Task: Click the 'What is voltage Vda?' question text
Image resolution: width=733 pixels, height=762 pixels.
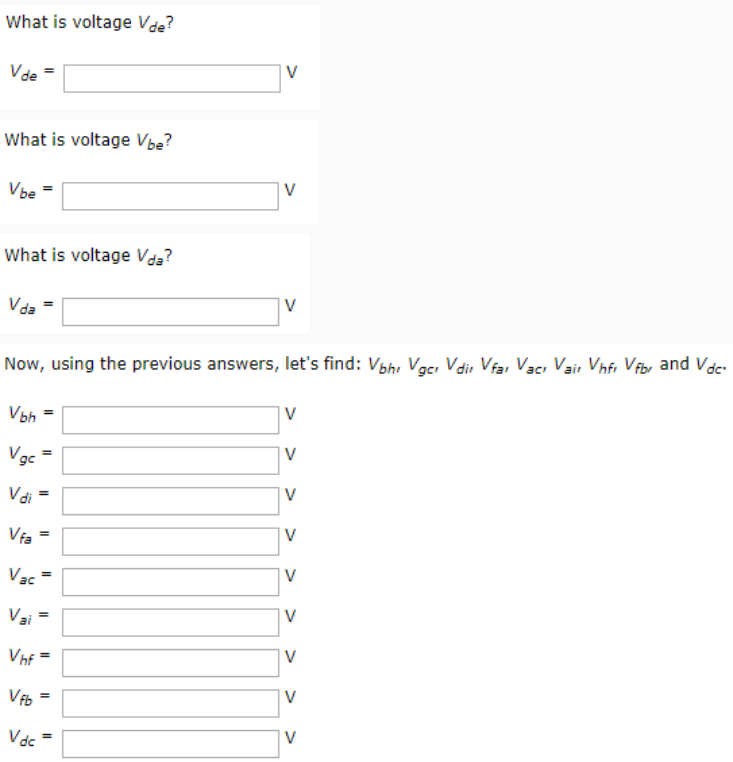Action: pos(88,256)
